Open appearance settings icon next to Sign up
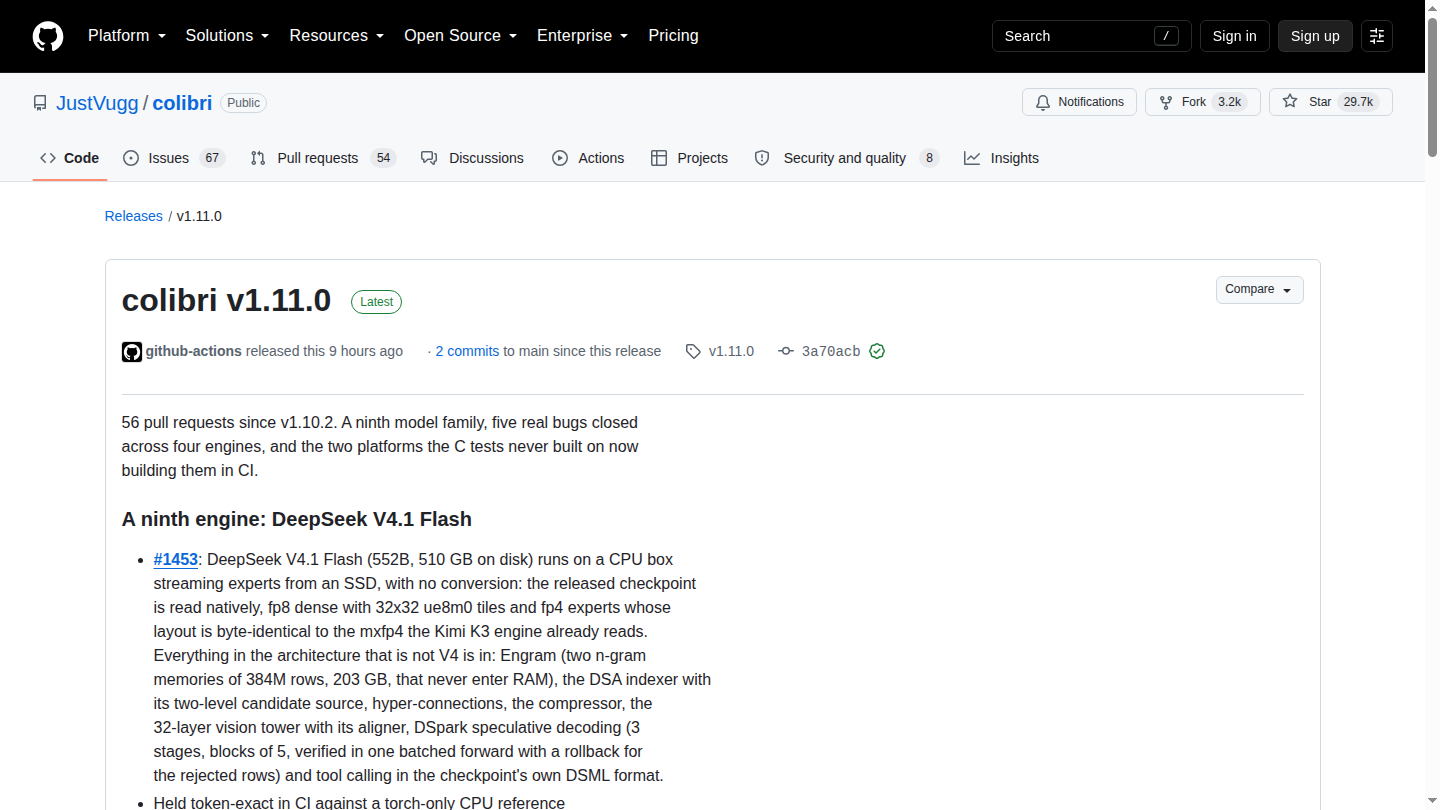 pos(1377,36)
